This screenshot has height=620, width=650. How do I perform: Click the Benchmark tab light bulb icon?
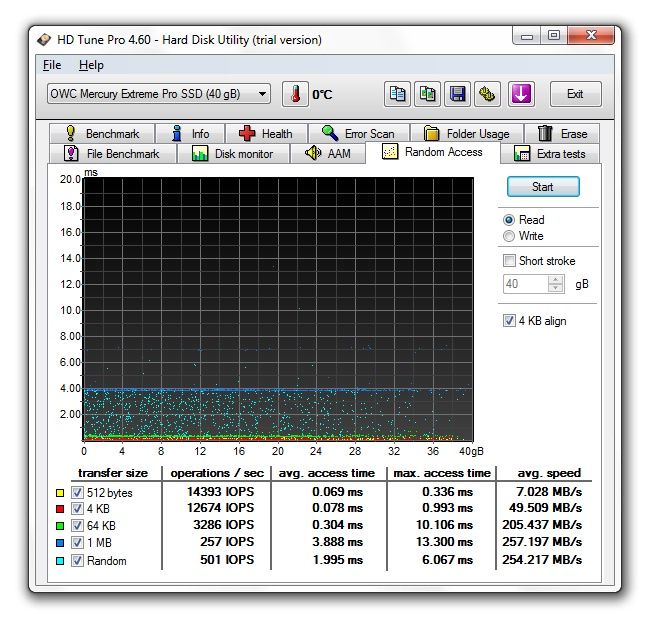coord(71,133)
